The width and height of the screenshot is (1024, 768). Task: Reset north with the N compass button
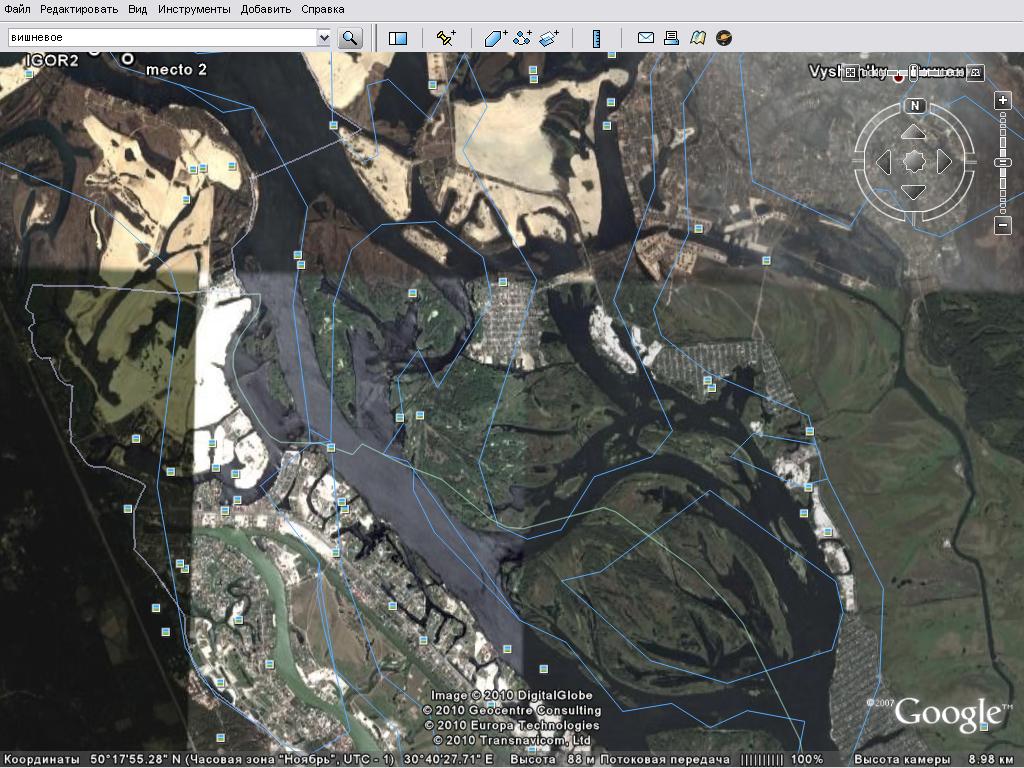[x=914, y=106]
